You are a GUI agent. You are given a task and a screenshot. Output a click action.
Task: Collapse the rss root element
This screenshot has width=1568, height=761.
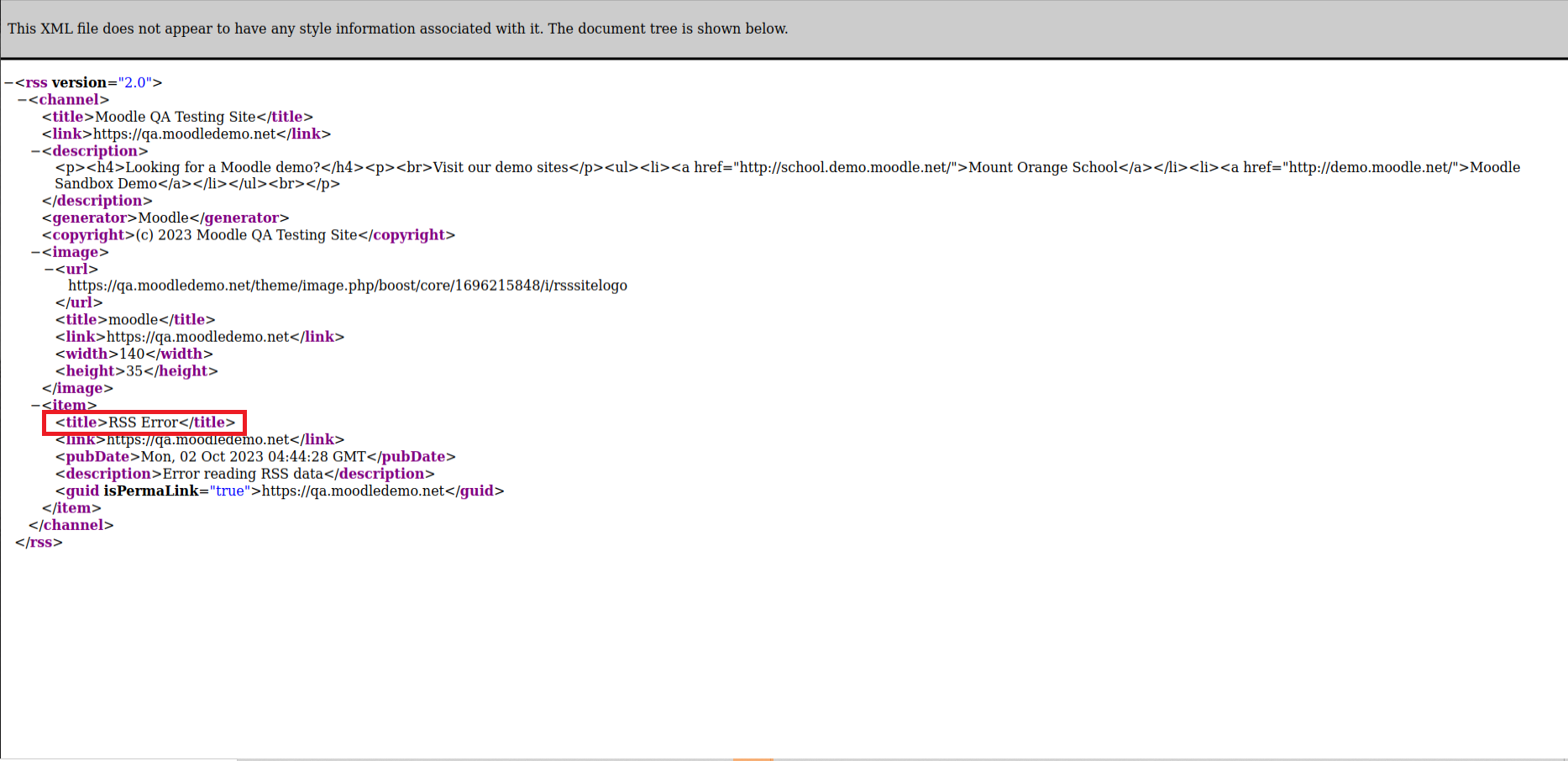point(8,83)
